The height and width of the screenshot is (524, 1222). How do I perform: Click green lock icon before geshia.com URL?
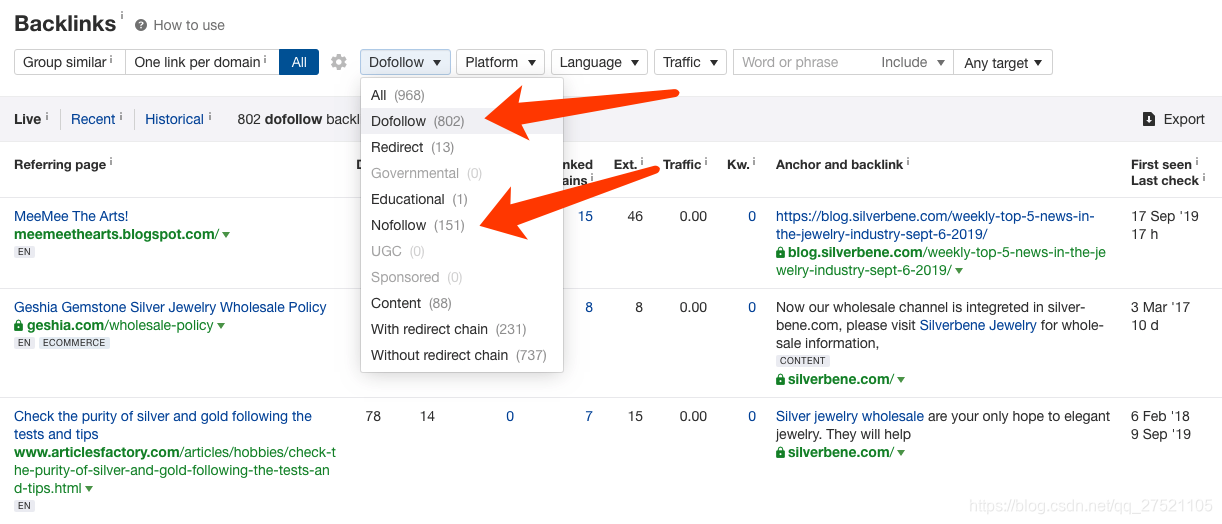click(19, 326)
